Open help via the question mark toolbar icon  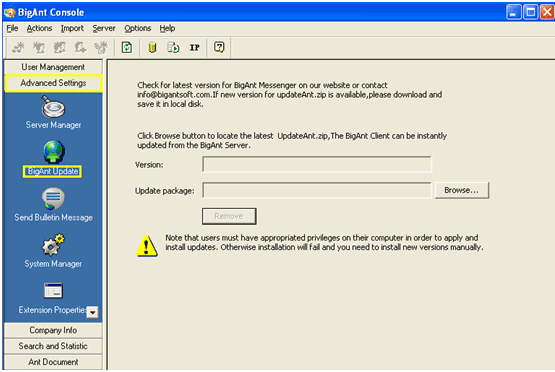point(219,47)
